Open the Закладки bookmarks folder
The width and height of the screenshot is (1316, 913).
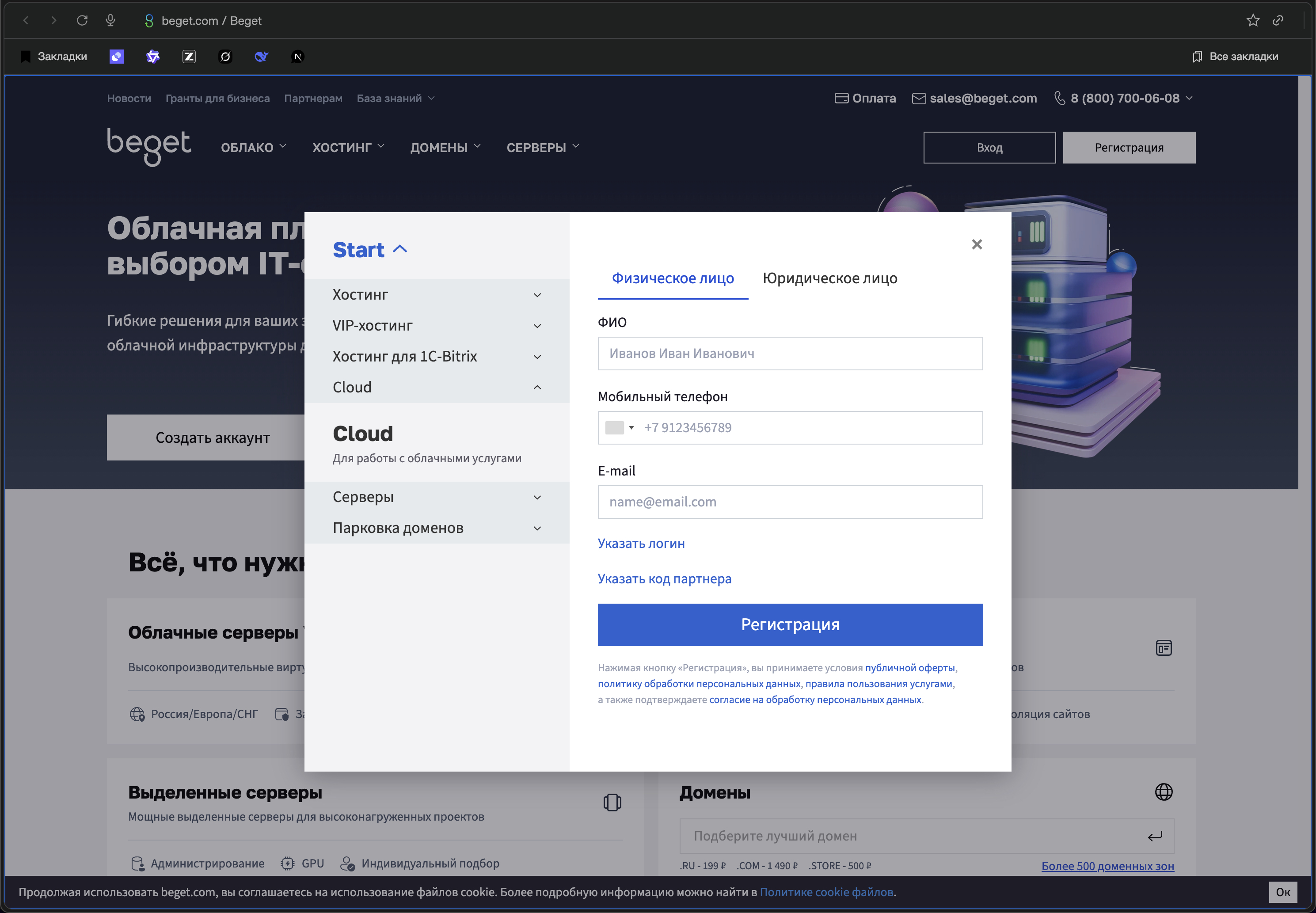(54, 56)
